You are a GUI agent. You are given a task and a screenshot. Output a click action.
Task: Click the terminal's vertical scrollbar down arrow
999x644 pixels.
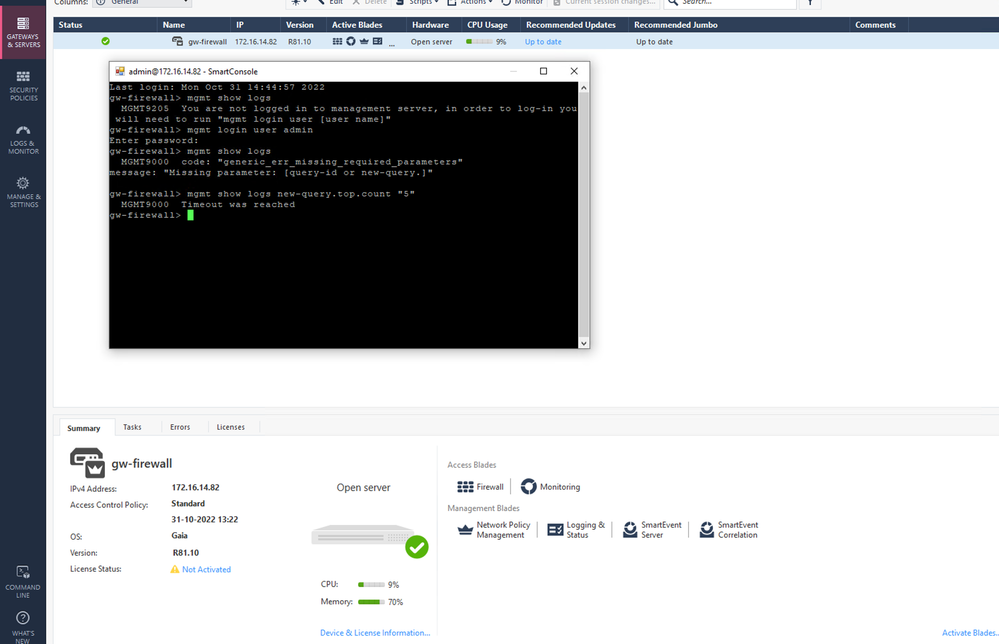[584, 342]
